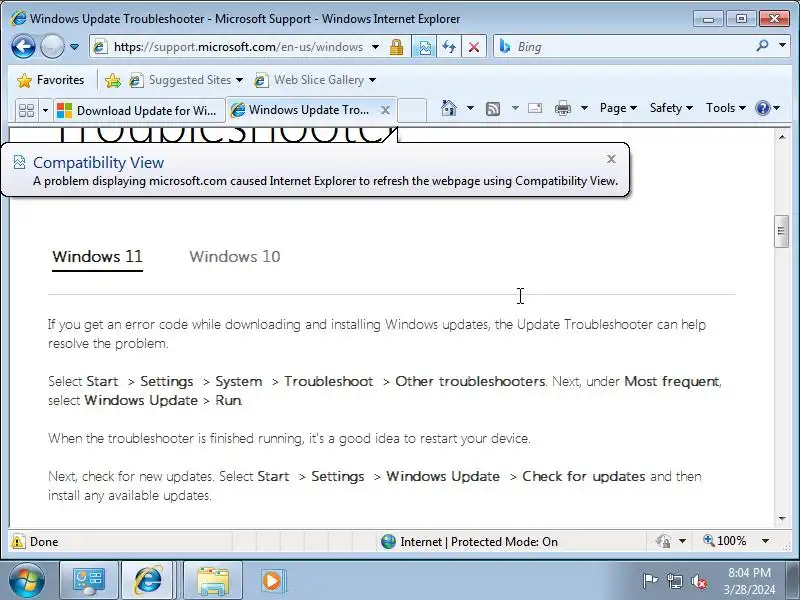Run search with the magnifier icon

762,46
